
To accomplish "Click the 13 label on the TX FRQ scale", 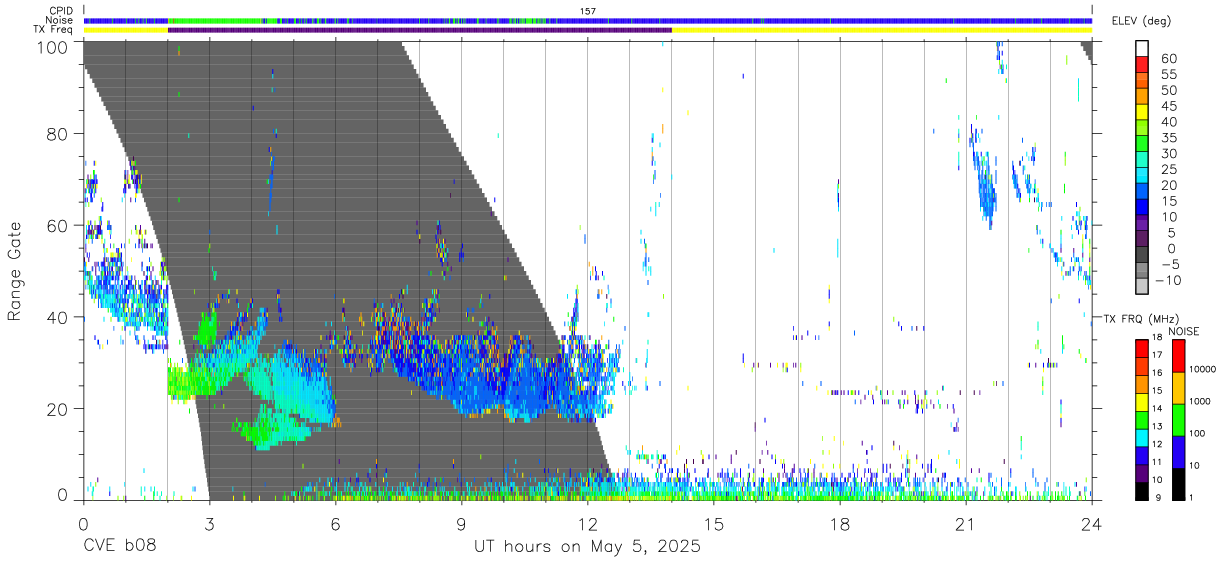I will 1157,426.
